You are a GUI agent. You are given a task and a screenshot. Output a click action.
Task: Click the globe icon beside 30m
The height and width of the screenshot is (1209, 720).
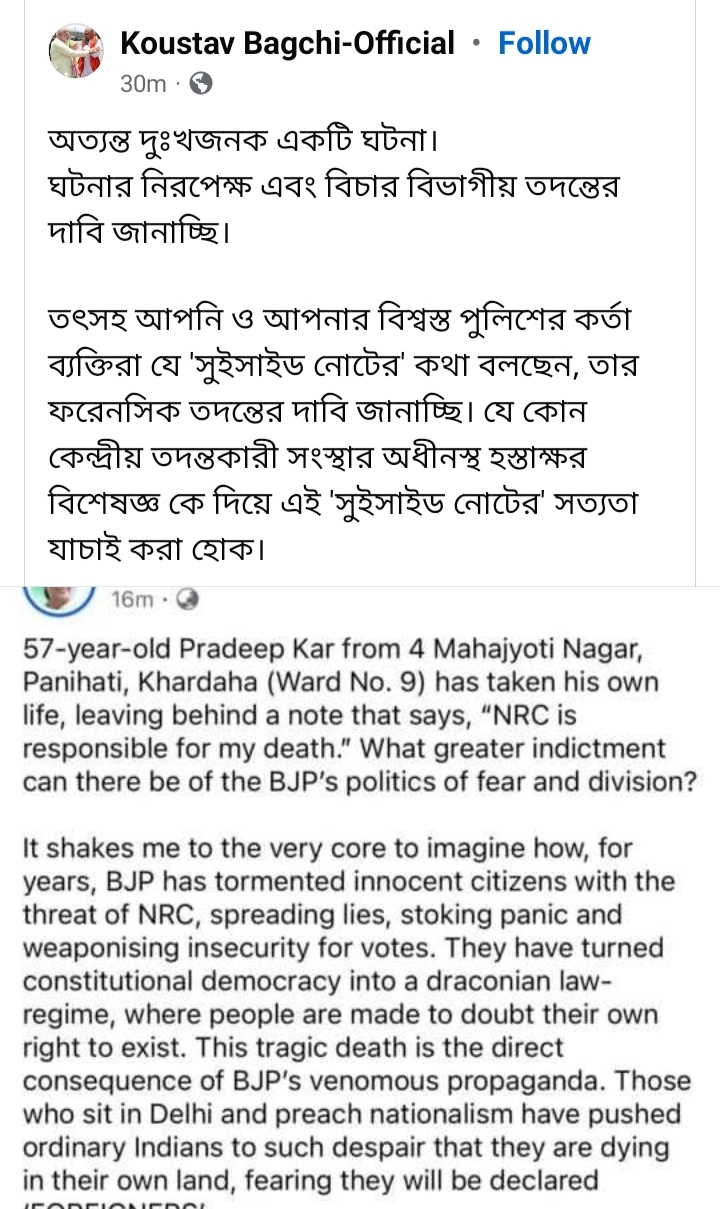click(x=201, y=84)
